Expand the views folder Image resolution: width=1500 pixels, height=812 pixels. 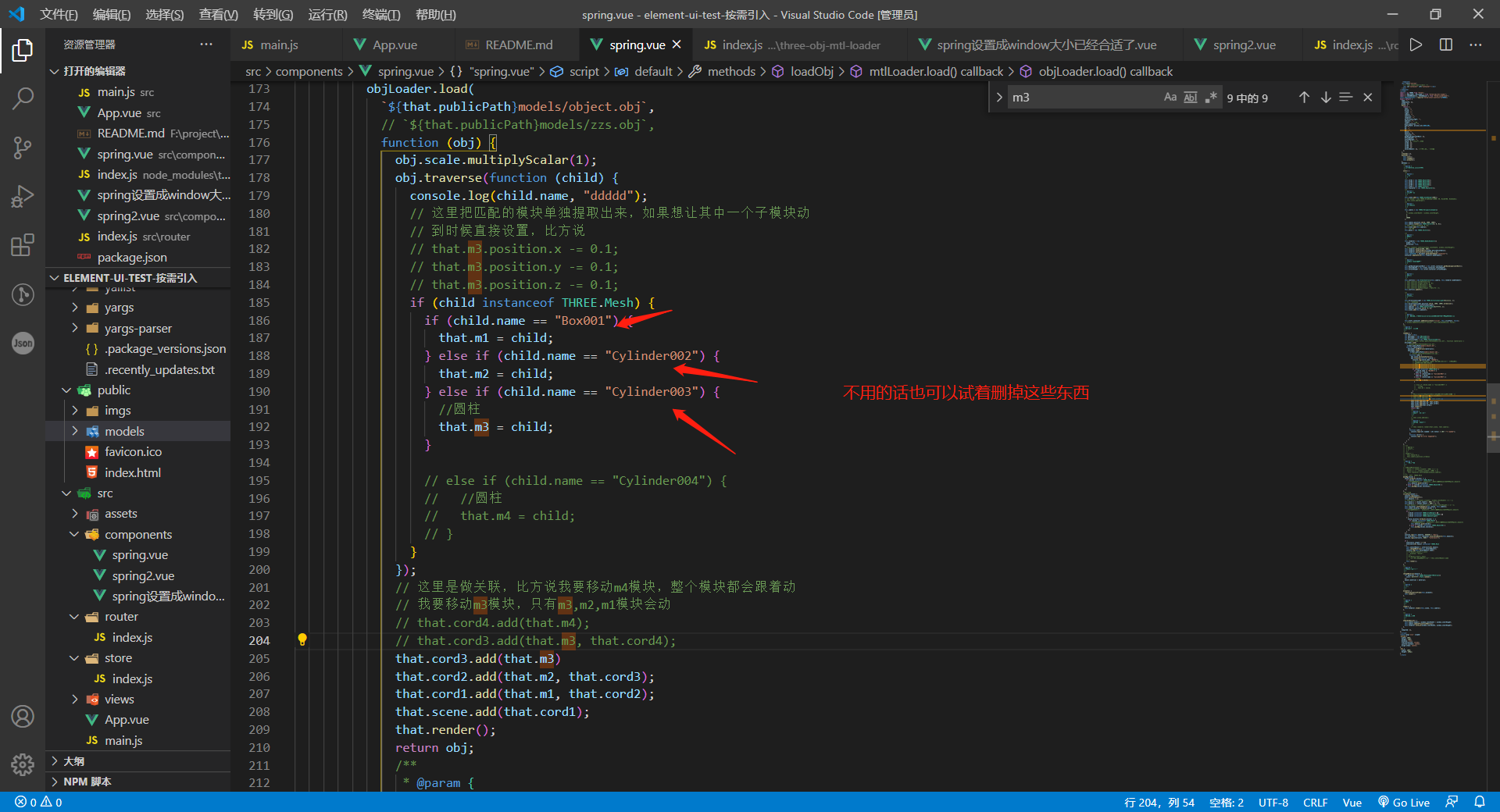click(75, 699)
